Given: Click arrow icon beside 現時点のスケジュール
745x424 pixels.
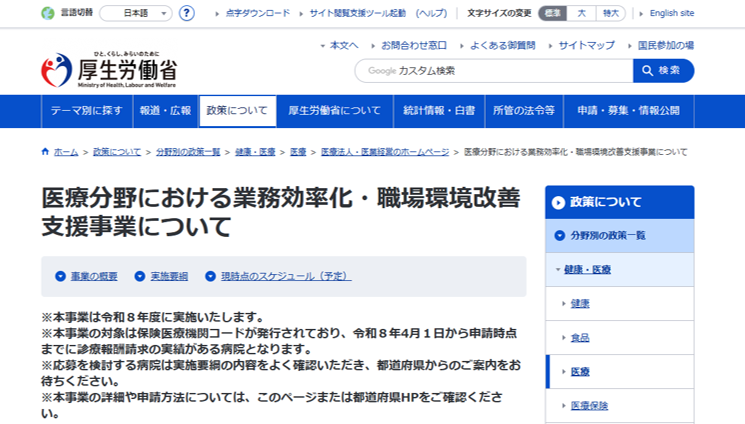Looking at the screenshot, I should pos(210,276).
